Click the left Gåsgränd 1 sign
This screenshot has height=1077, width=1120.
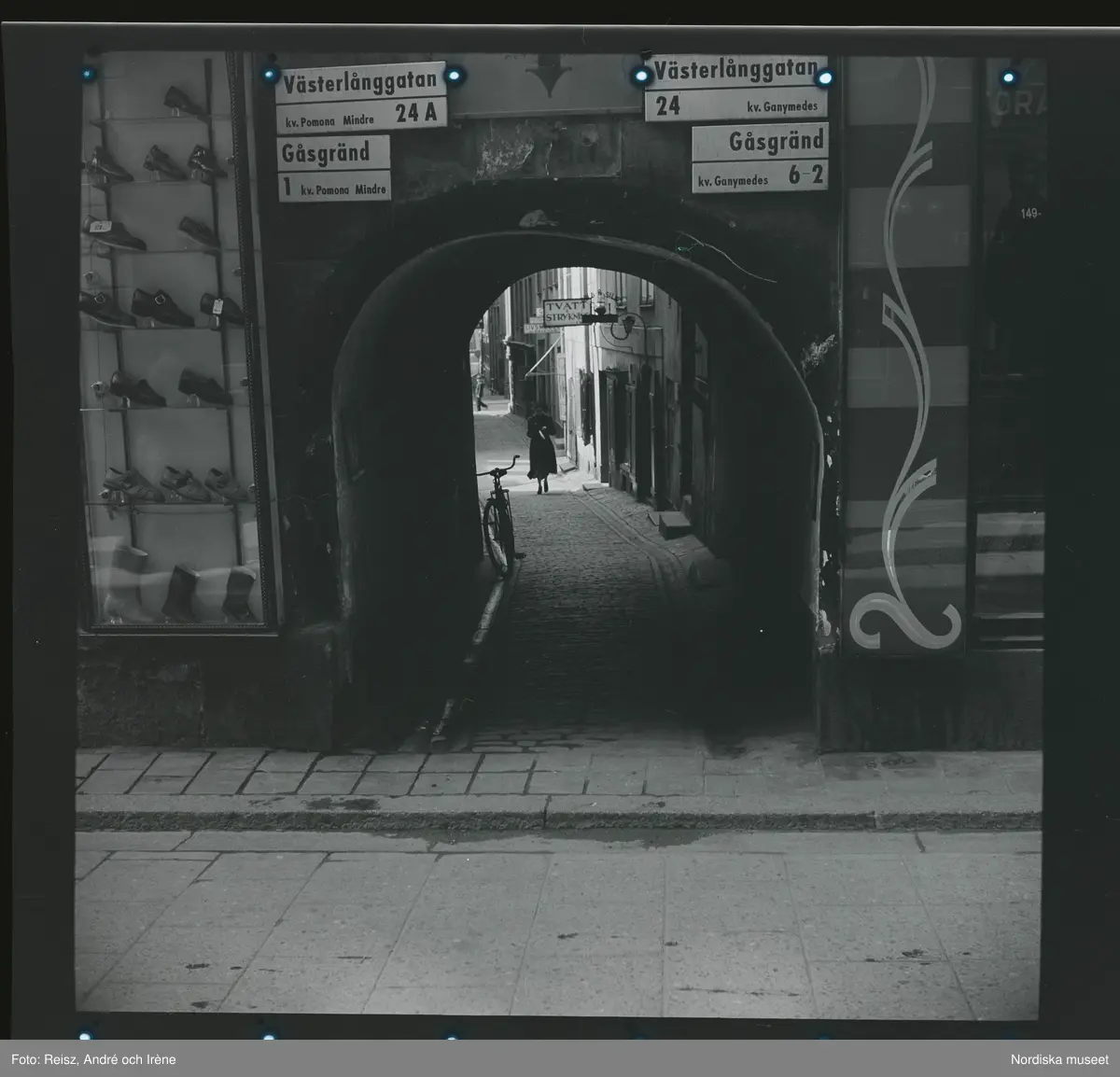click(x=333, y=169)
